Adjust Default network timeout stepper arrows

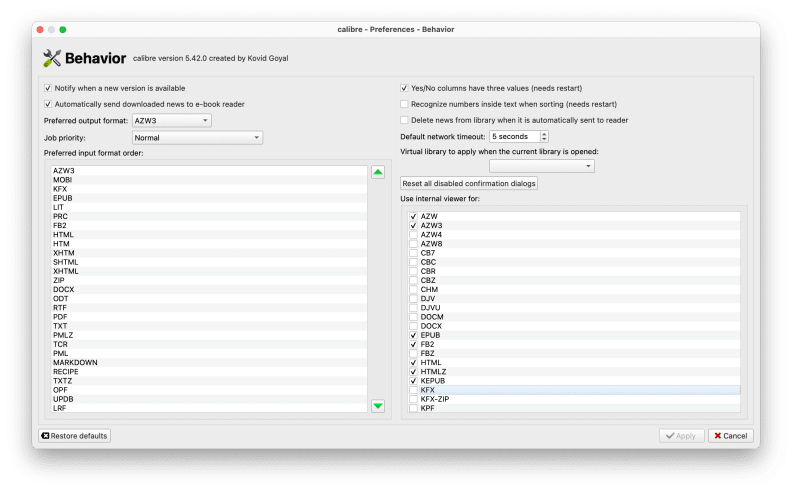click(x=544, y=136)
